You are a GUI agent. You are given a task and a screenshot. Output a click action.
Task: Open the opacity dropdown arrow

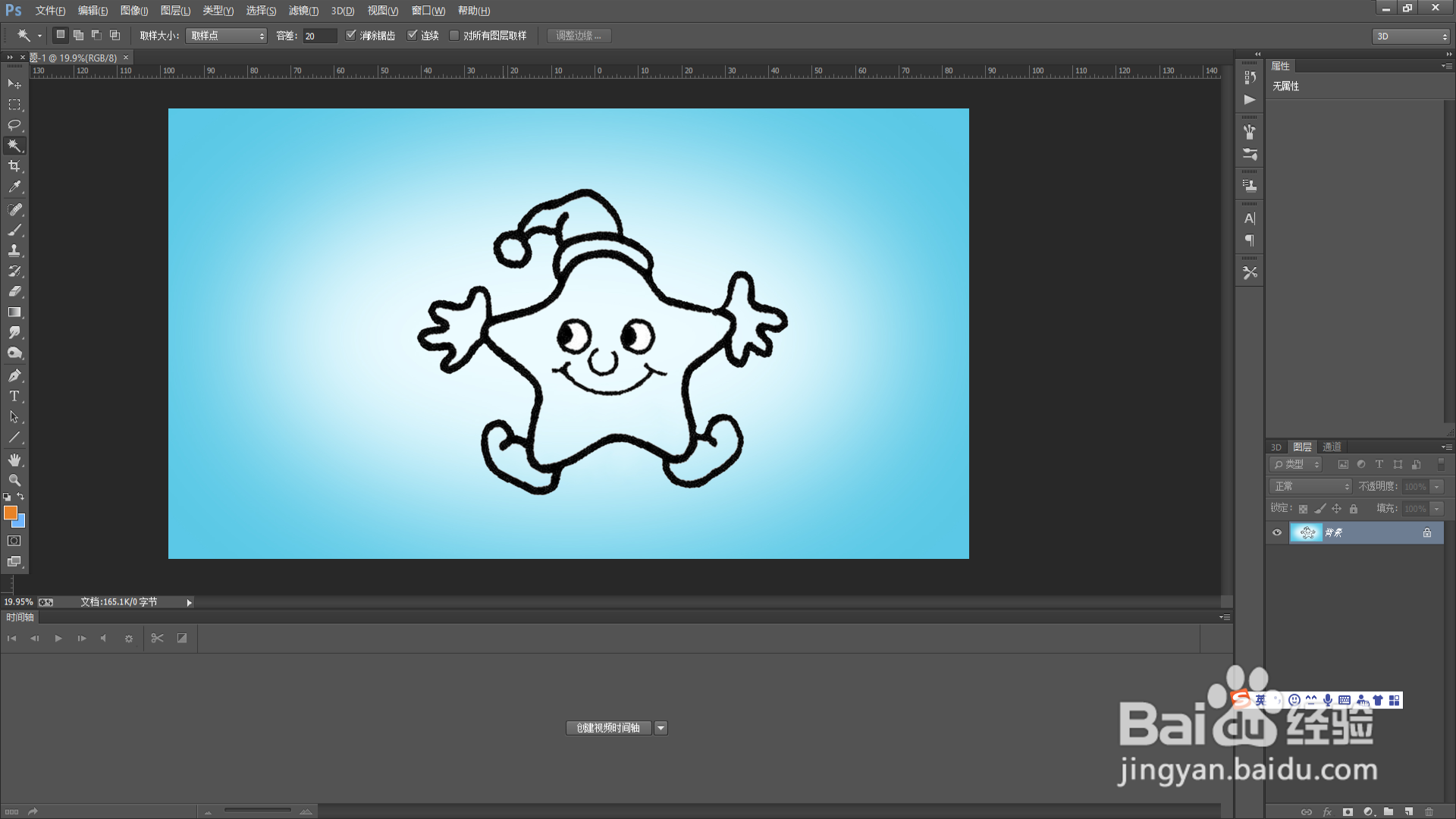(x=1437, y=487)
